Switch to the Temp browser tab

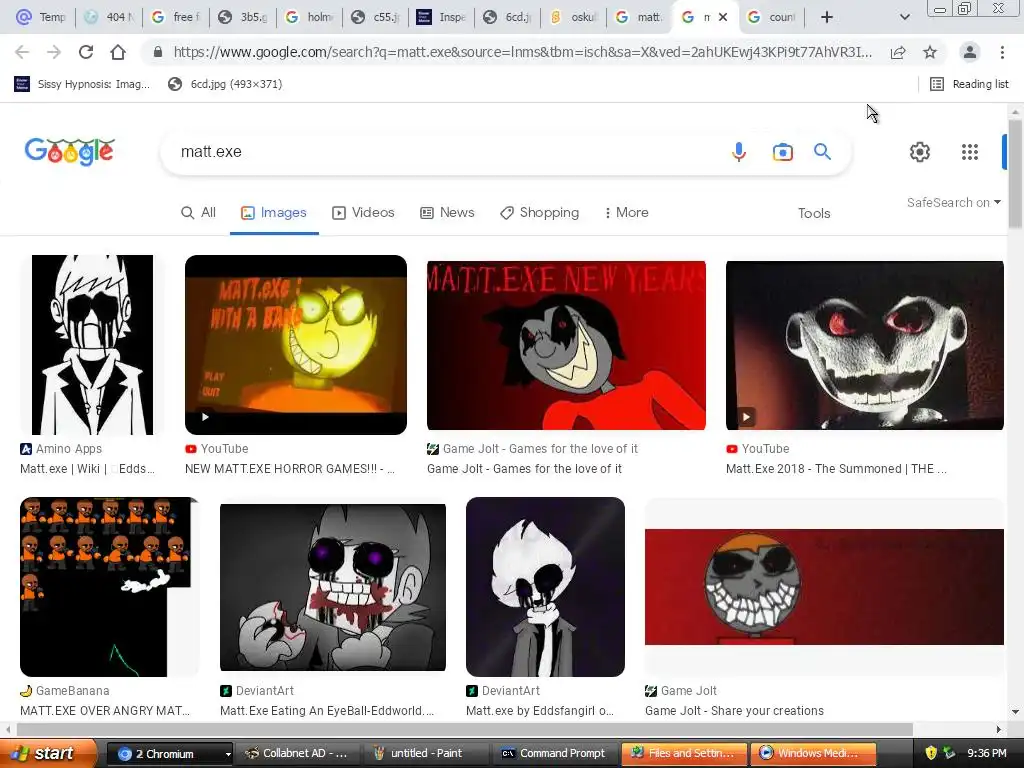point(40,17)
